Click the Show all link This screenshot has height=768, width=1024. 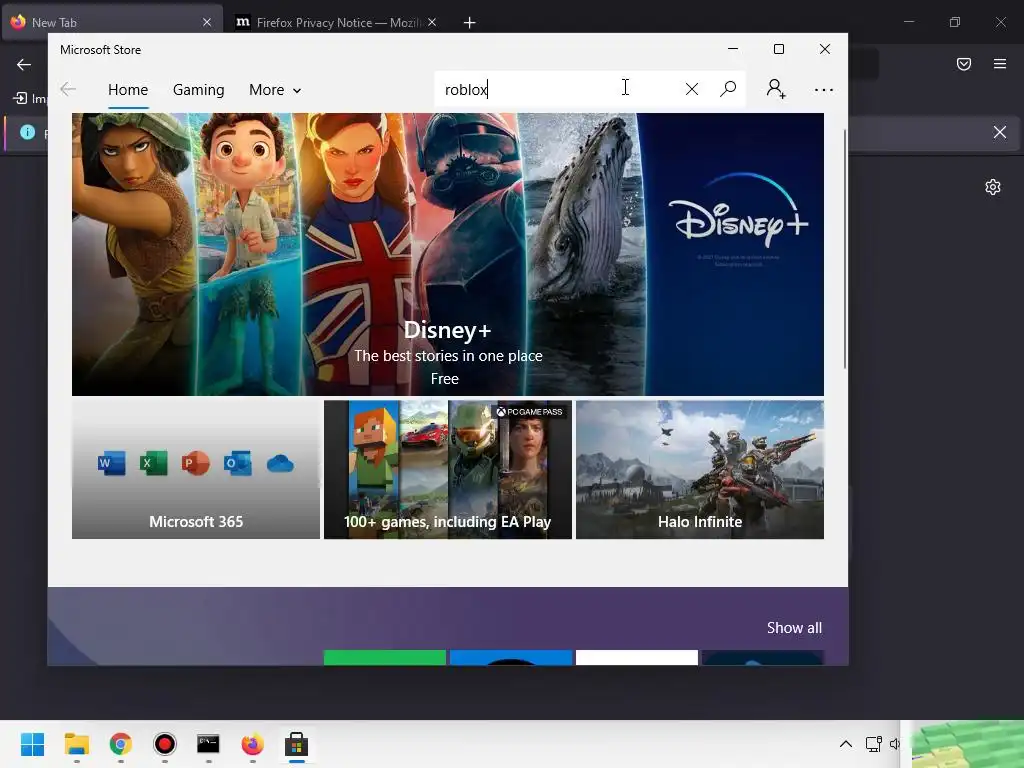coord(794,628)
